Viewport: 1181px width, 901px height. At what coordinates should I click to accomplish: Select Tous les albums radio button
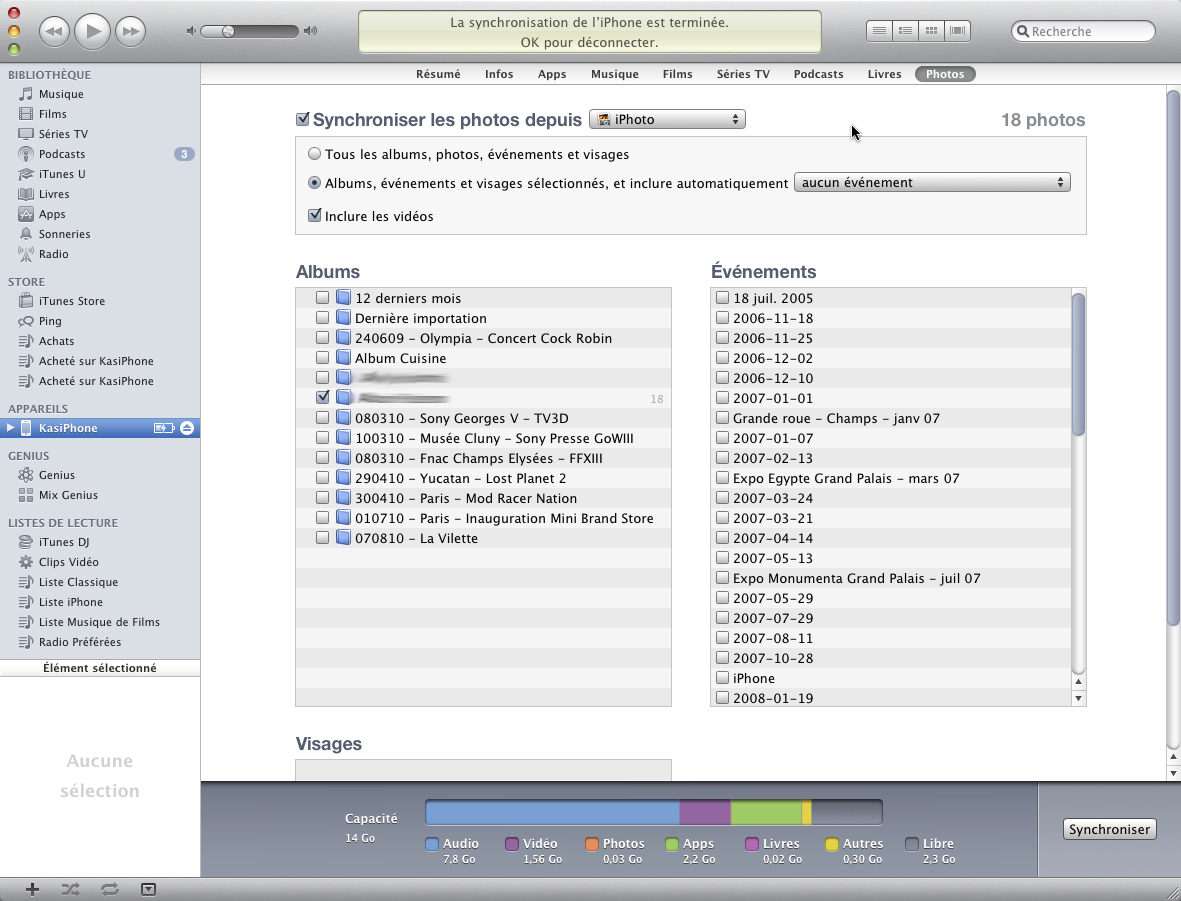(314, 154)
